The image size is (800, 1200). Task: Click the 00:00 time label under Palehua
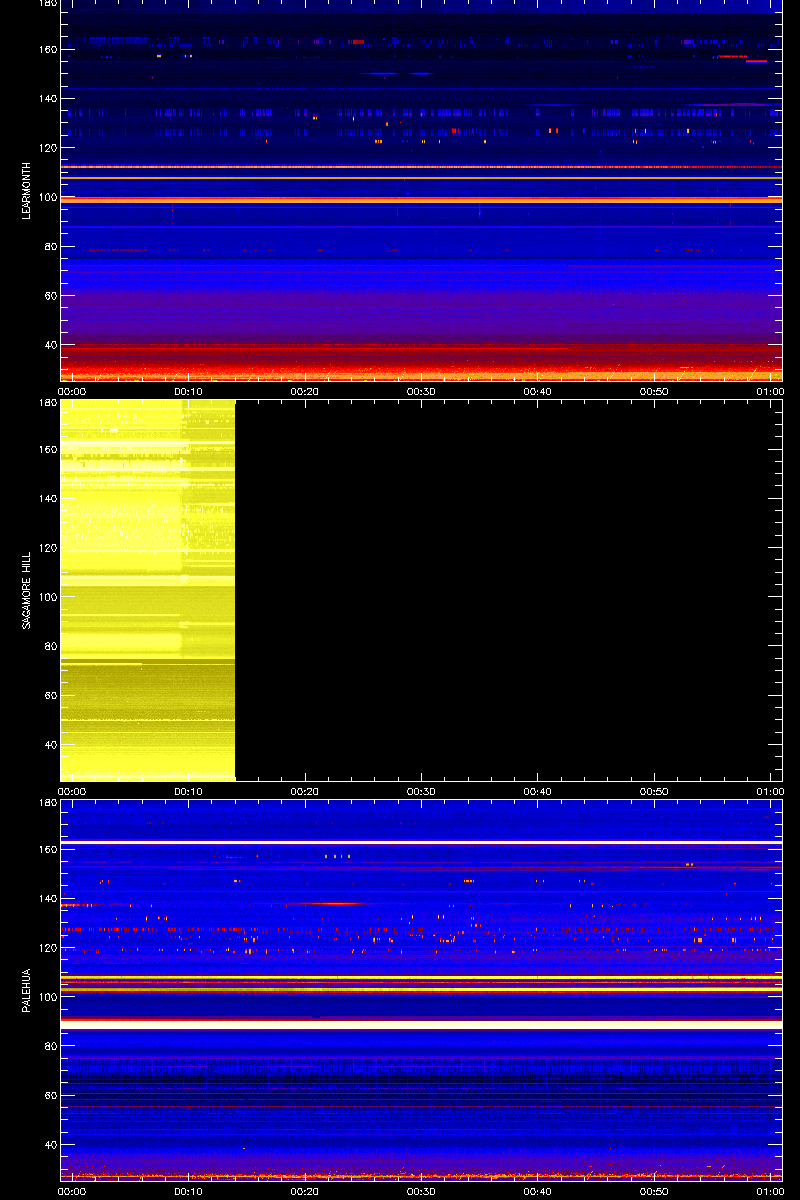coord(72,1191)
